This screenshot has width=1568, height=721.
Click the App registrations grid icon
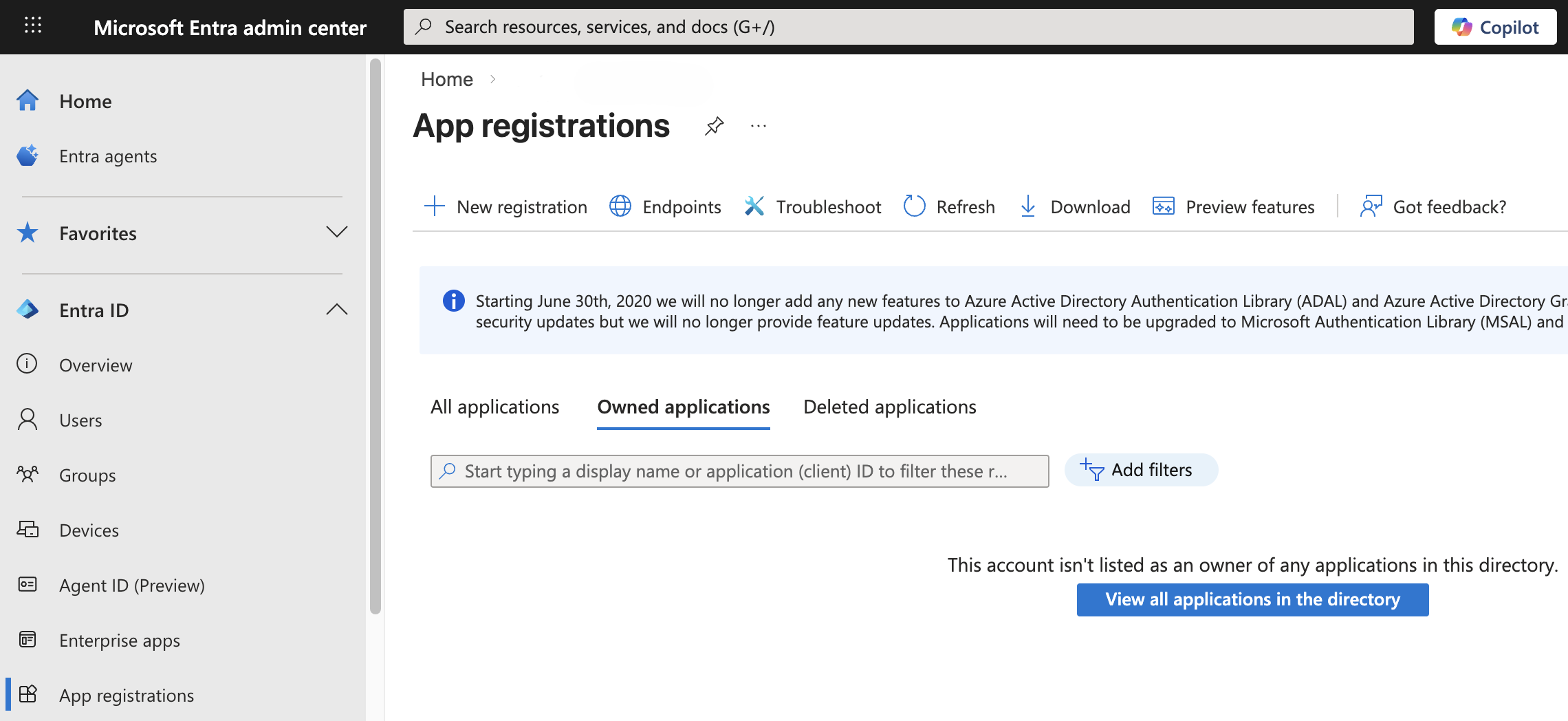click(x=28, y=694)
